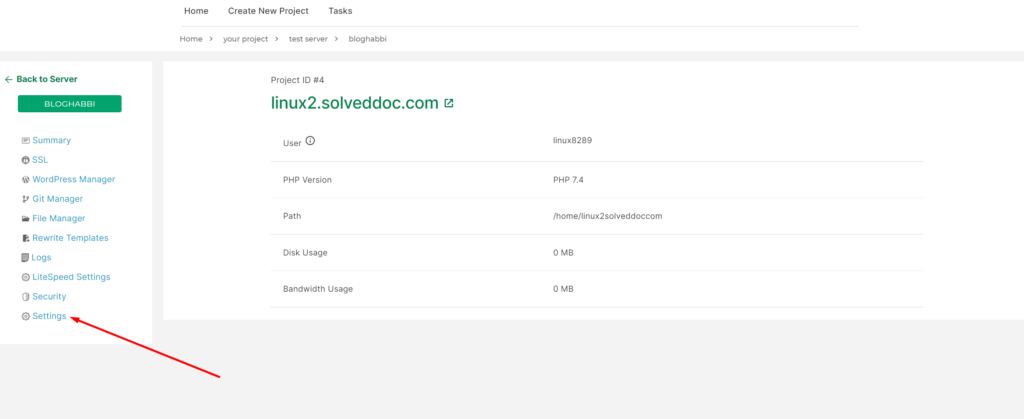Select the path '/home/linux2solveddoccom'
The width and height of the screenshot is (1024, 419).
coord(607,216)
